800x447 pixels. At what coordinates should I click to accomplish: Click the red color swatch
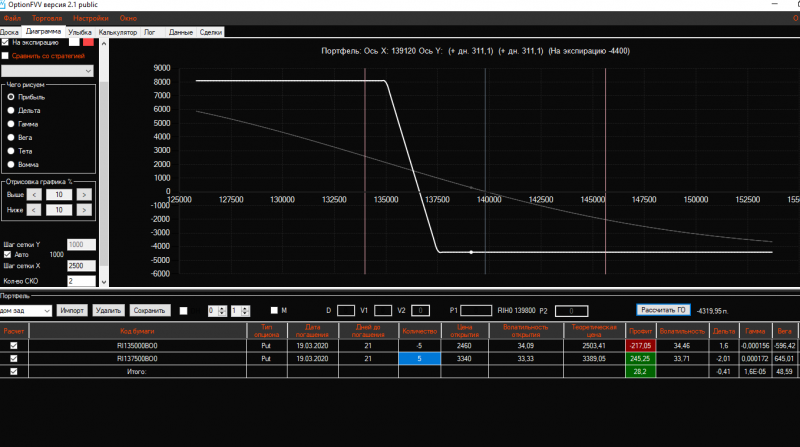(x=88, y=42)
